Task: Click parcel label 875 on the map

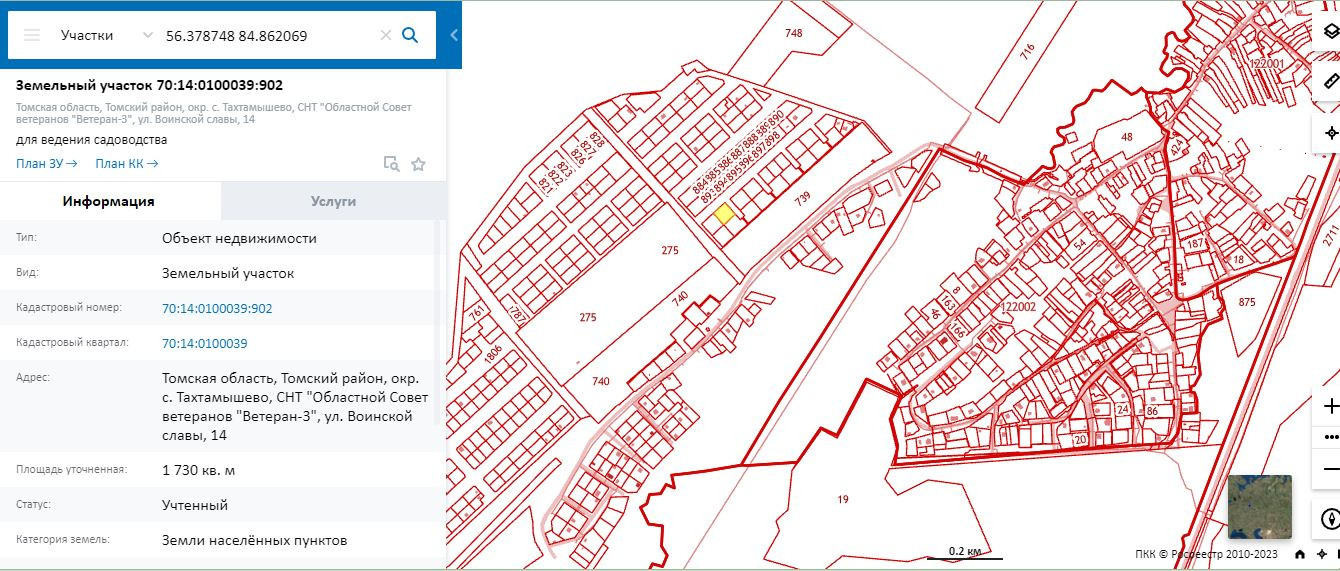Action: 1246,302
